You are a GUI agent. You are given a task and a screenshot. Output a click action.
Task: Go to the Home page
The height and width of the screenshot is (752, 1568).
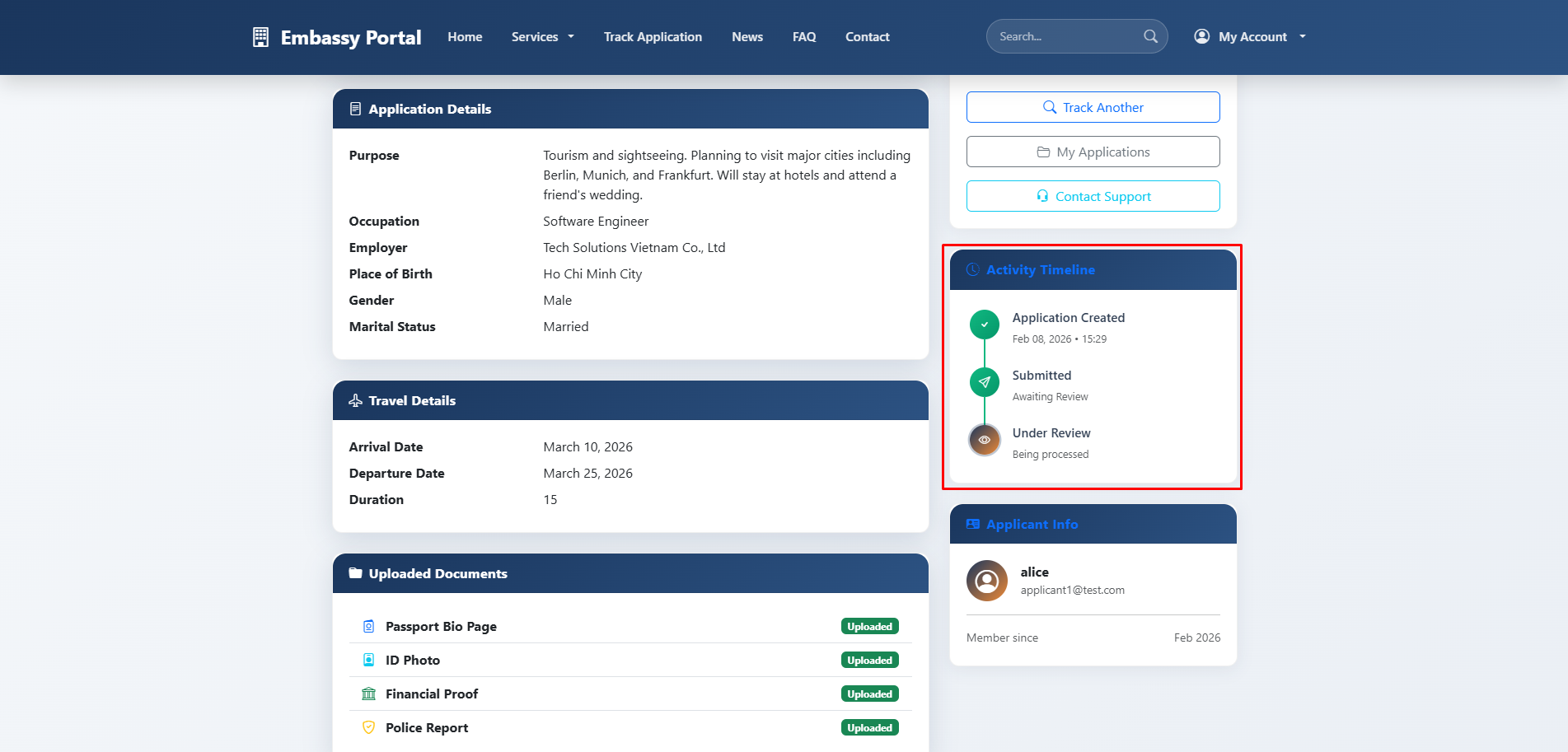point(465,37)
